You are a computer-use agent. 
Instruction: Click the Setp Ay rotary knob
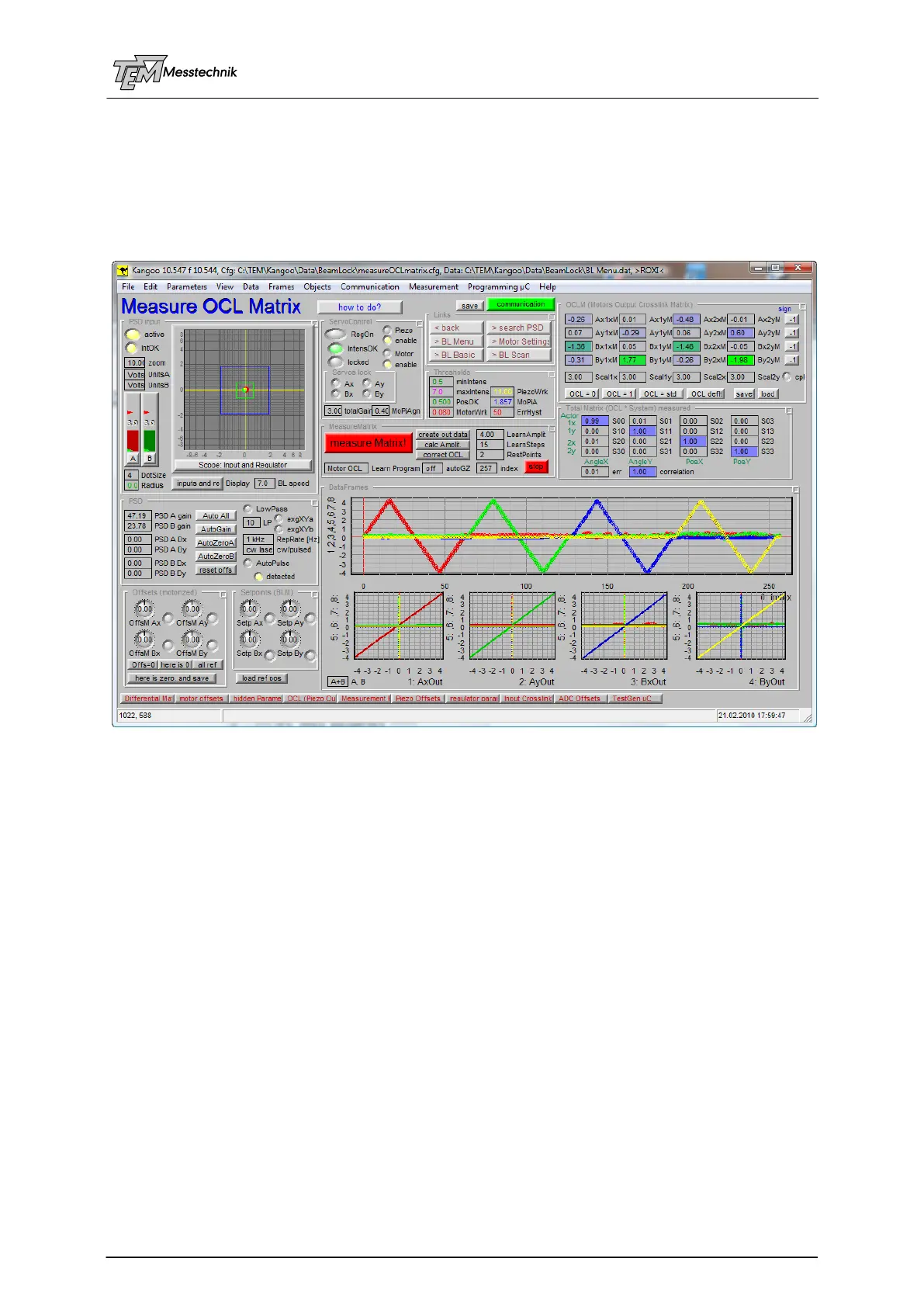coord(290,609)
